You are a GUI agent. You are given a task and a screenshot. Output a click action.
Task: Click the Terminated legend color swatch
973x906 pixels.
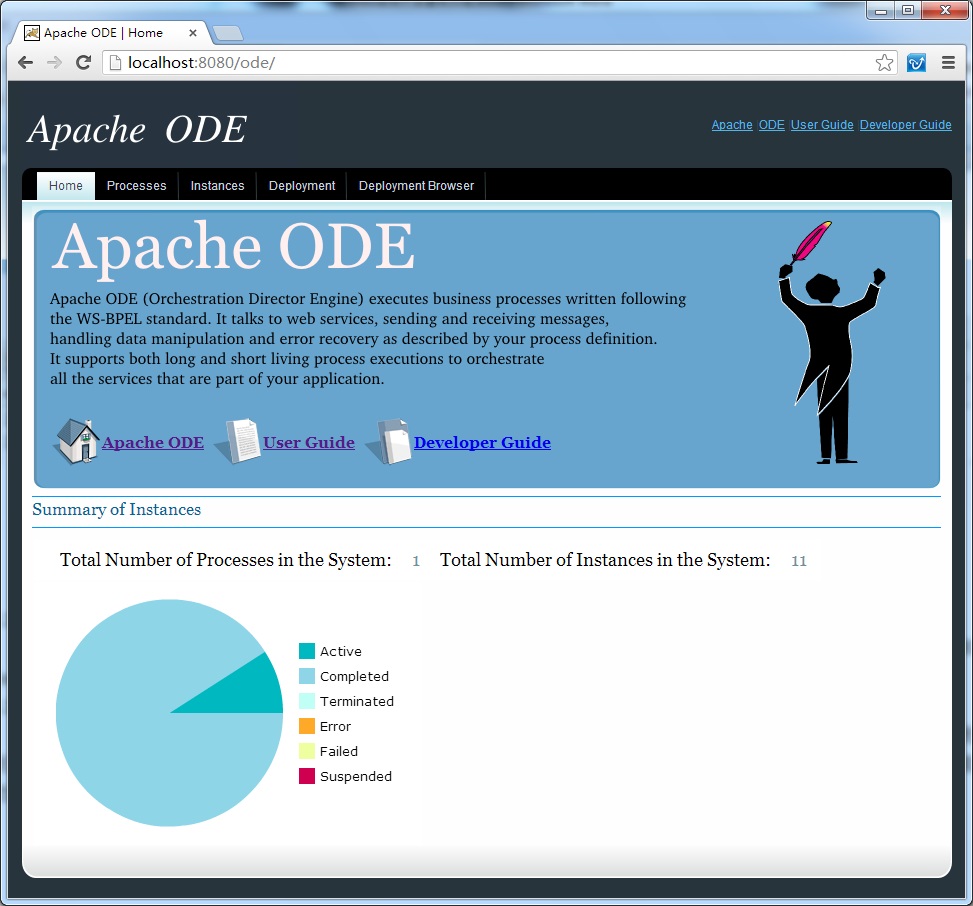click(307, 701)
